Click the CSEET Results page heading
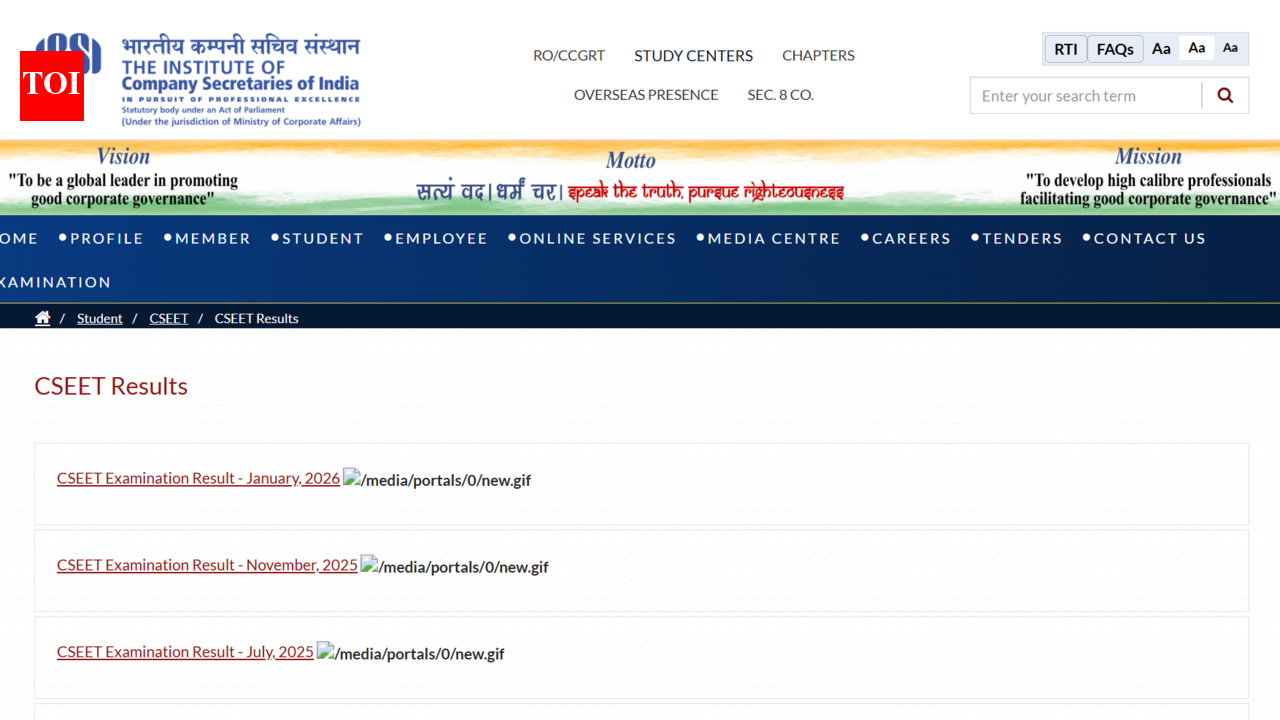This screenshot has height=720, width=1280. coord(111,386)
